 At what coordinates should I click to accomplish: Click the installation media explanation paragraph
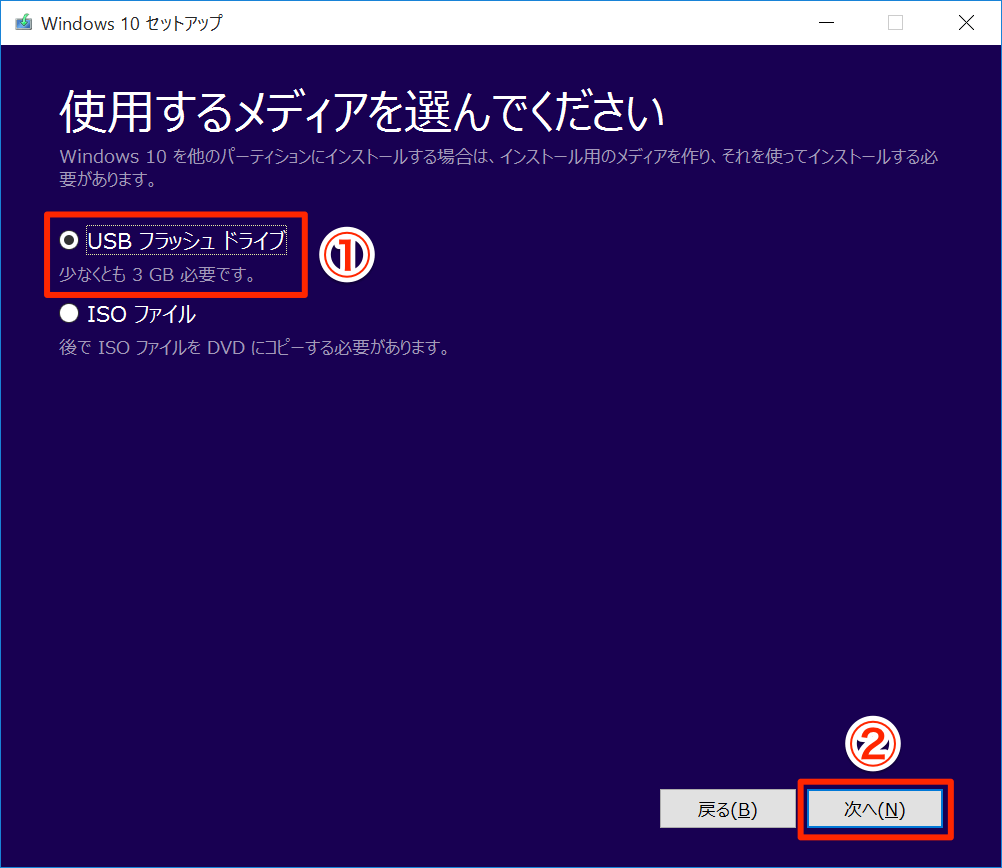(498, 168)
